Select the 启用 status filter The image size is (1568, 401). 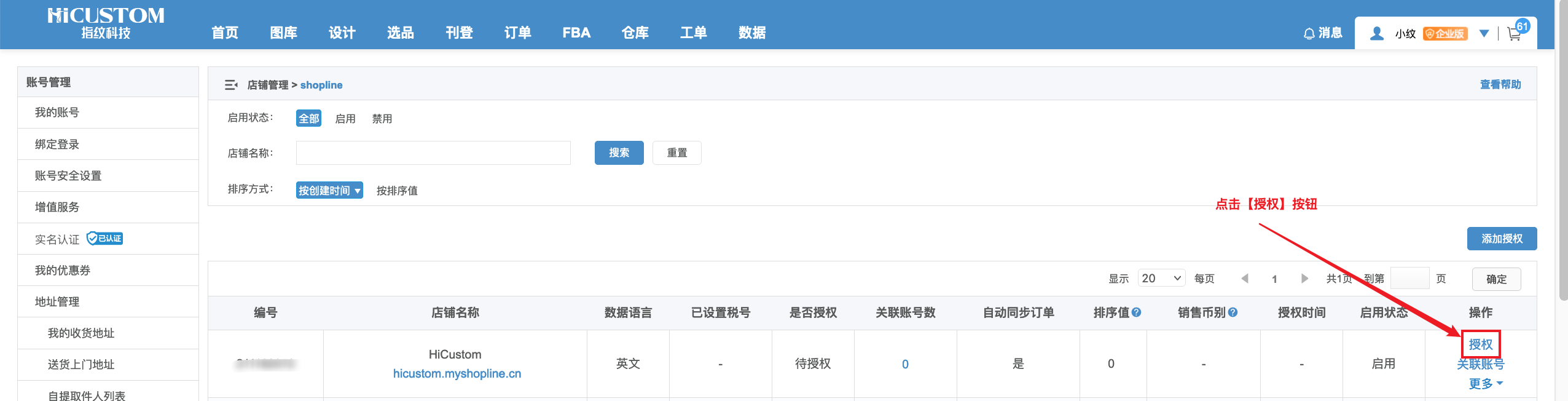pos(345,119)
